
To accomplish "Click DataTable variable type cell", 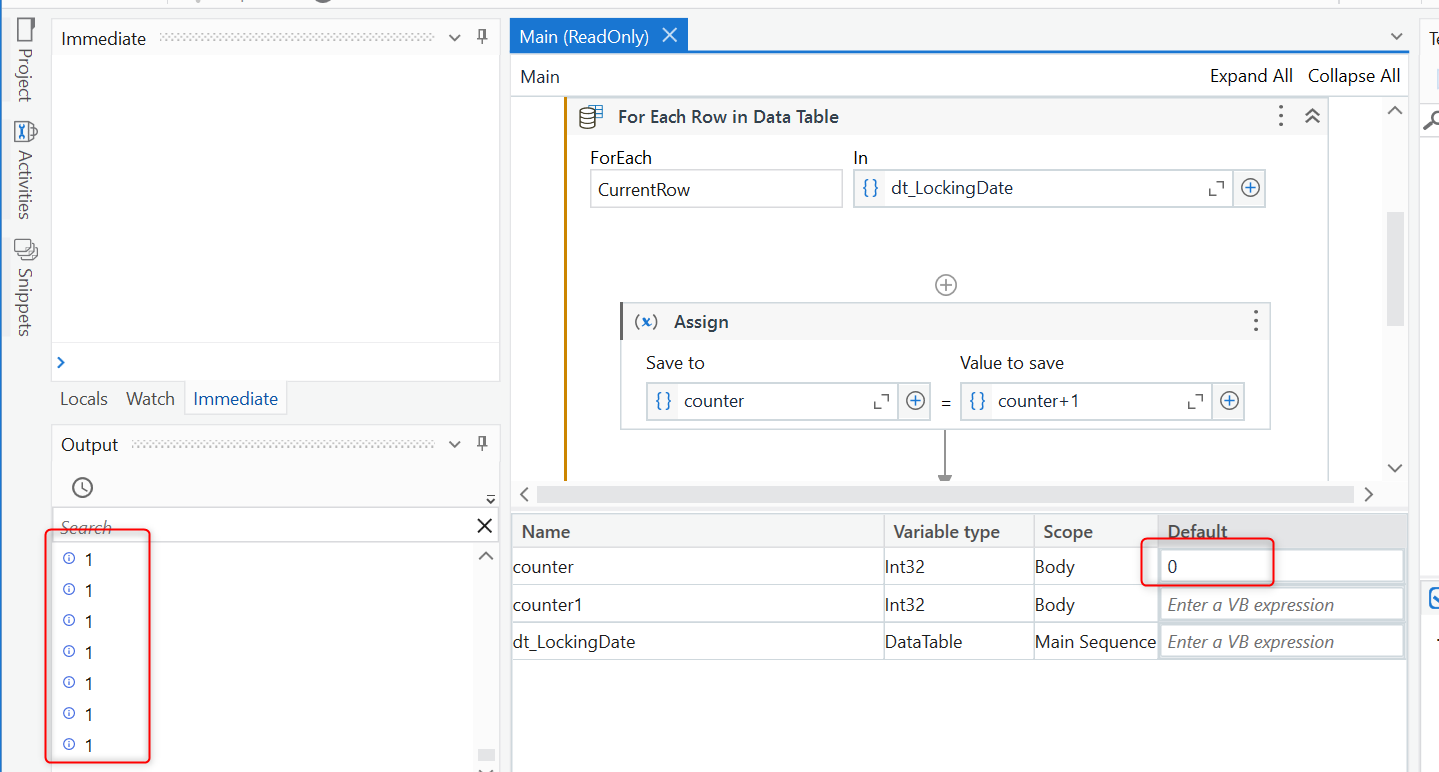I will tap(959, 642).
